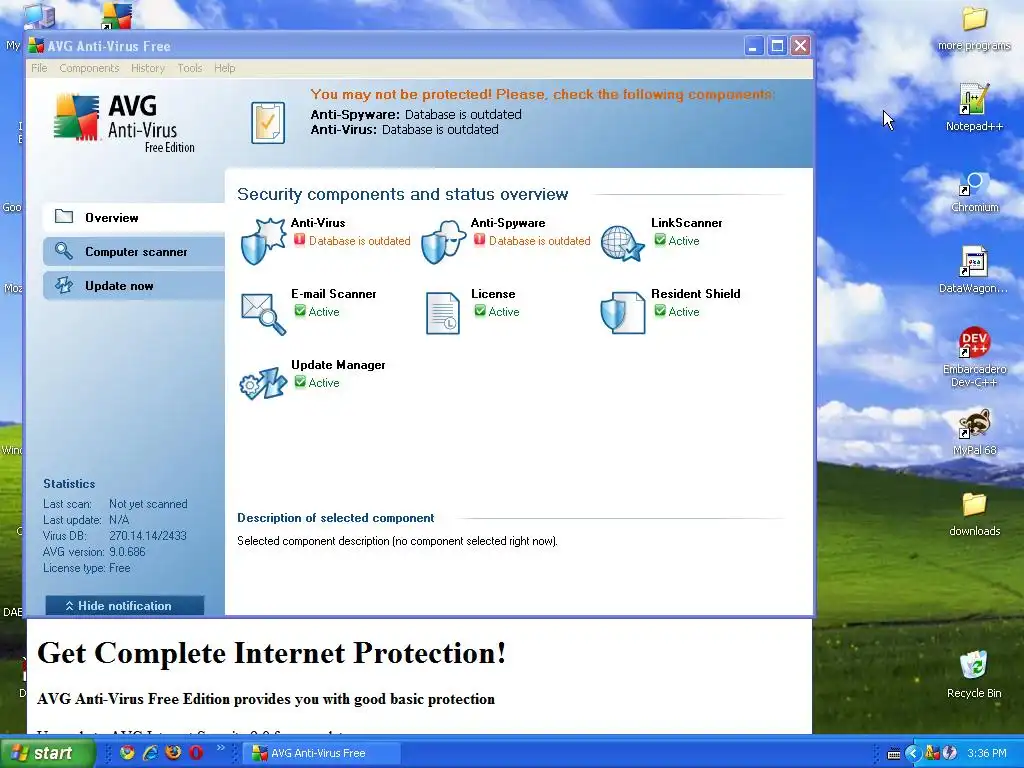Select the Overview sidebar tab
1024x768 pixels.
point(134,217)
